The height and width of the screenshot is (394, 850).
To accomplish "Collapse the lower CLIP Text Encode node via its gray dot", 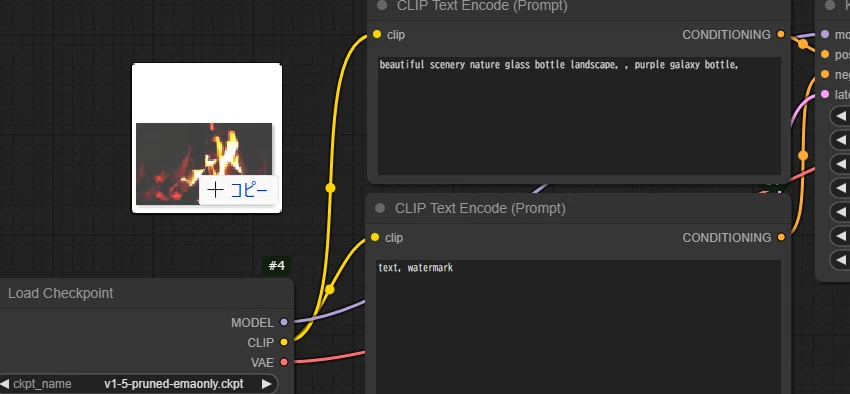I will [x=380, y=208].
